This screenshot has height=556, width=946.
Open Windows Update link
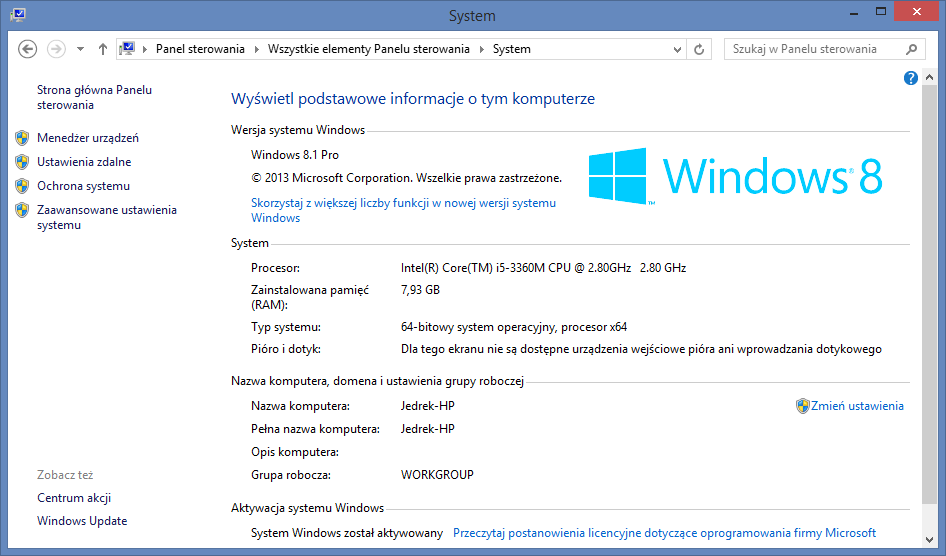pyautogui.click(x=82, y=520)
